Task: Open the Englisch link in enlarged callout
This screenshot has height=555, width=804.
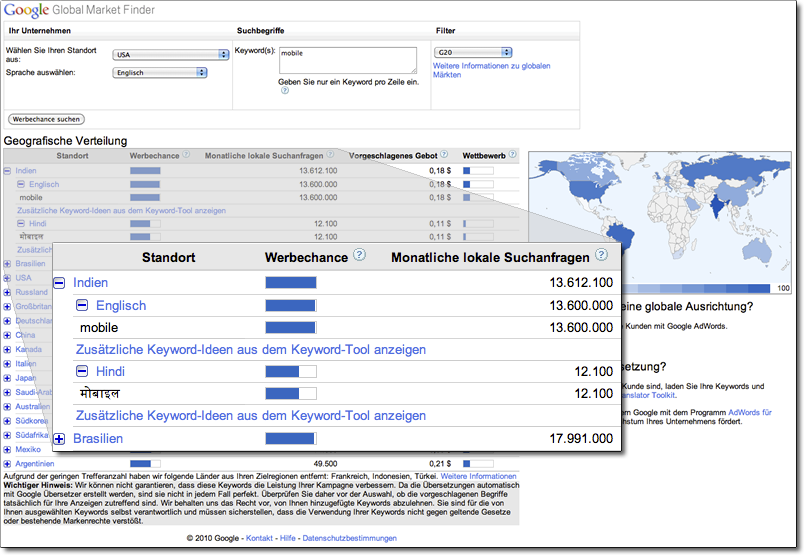Action: point(121,306)
